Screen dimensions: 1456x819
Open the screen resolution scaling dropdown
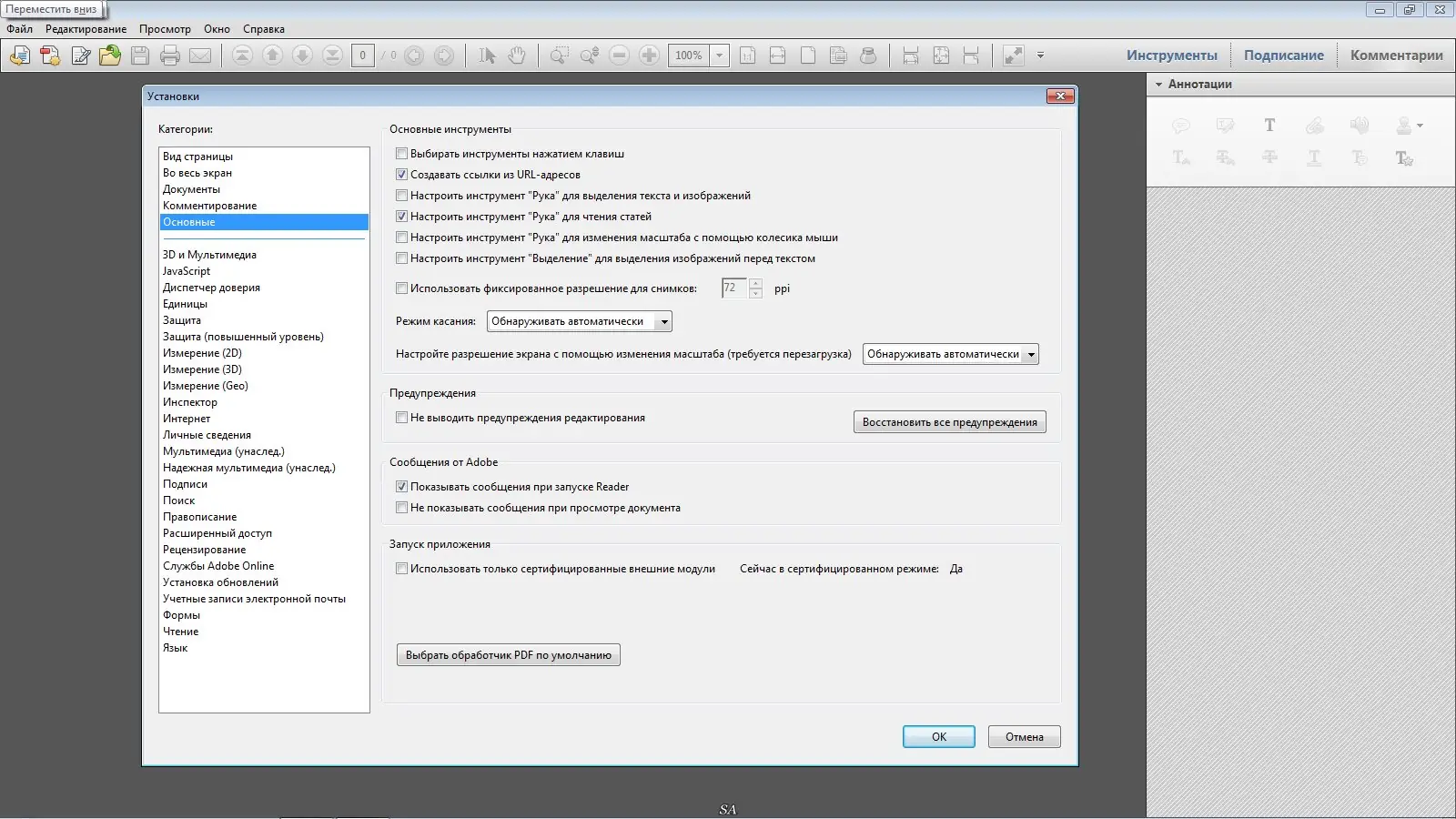[x=950, y=354]
